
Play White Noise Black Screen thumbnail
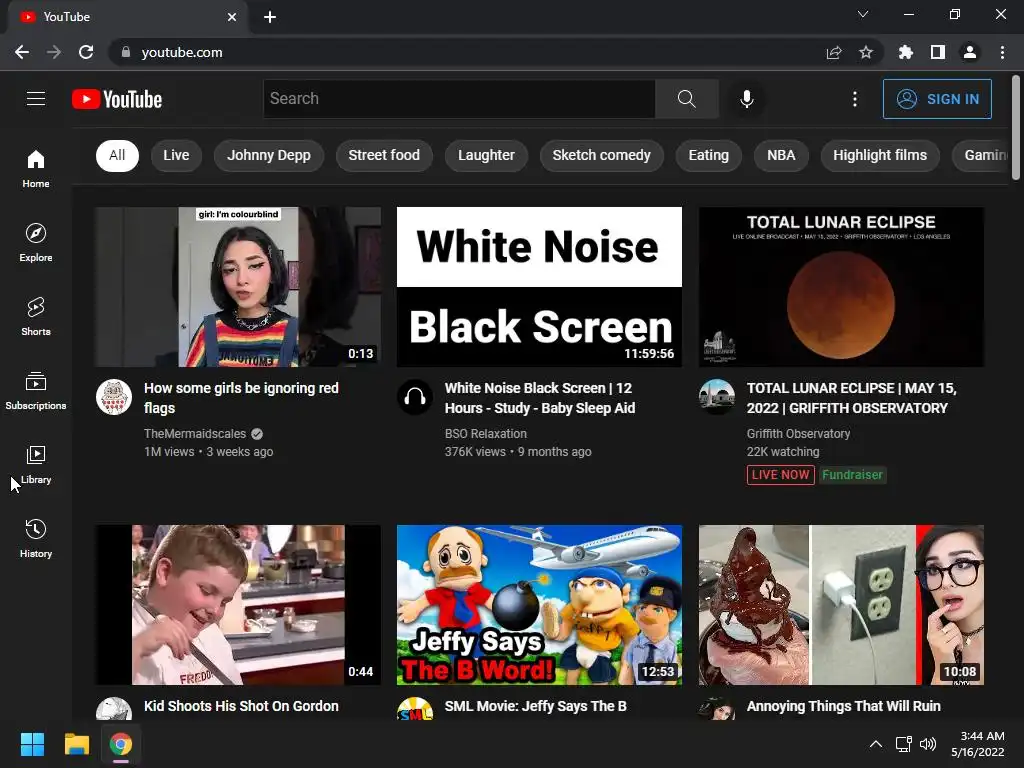[x=539, y=287]
